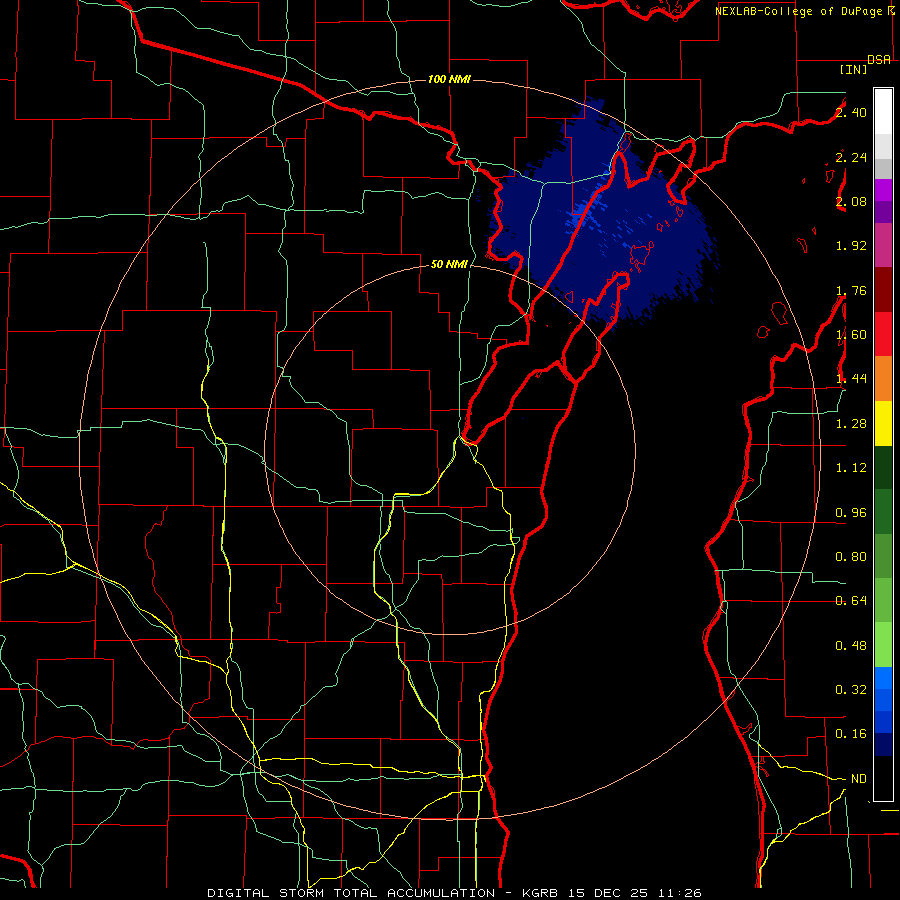The width and height of the screenshot is (900, 900).
Task: Click the 0.80 legend value
Action: pyautogui.click(x=851, y=557)
